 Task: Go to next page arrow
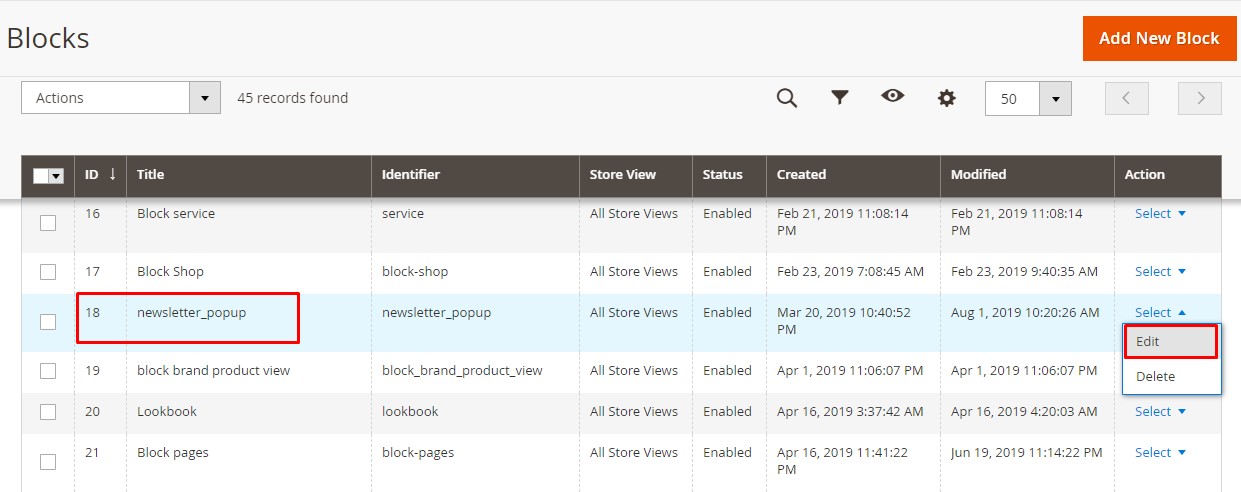1200,98
